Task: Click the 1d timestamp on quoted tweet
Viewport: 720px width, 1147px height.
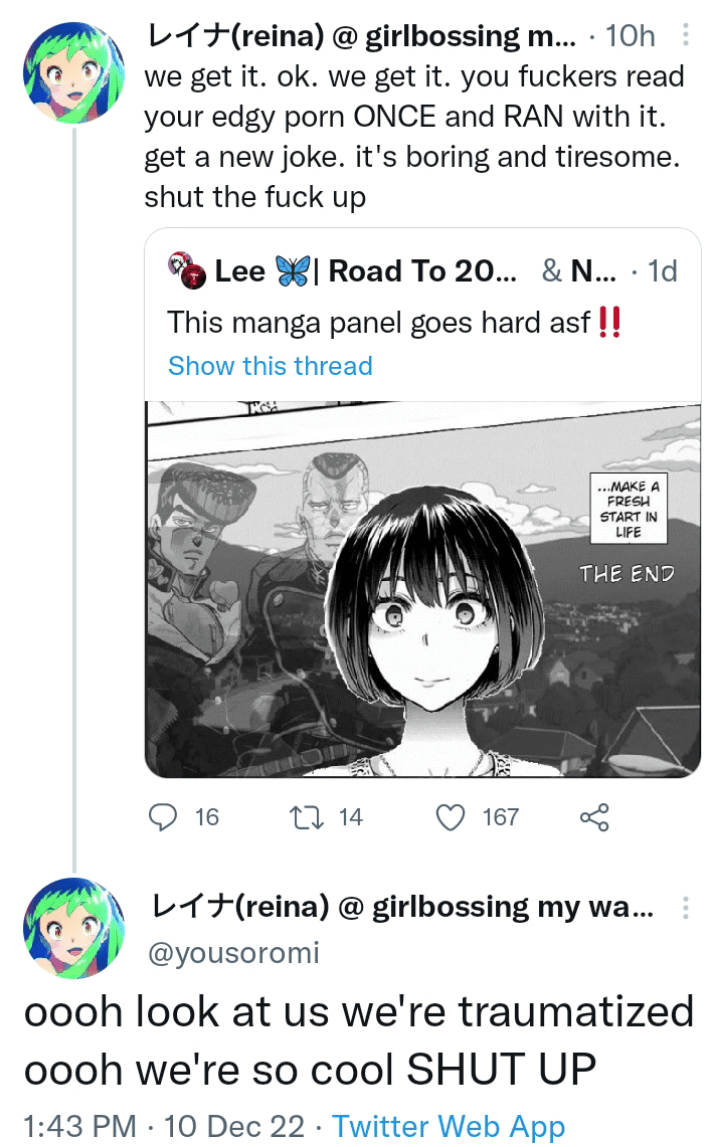Action: pos(662,271)
